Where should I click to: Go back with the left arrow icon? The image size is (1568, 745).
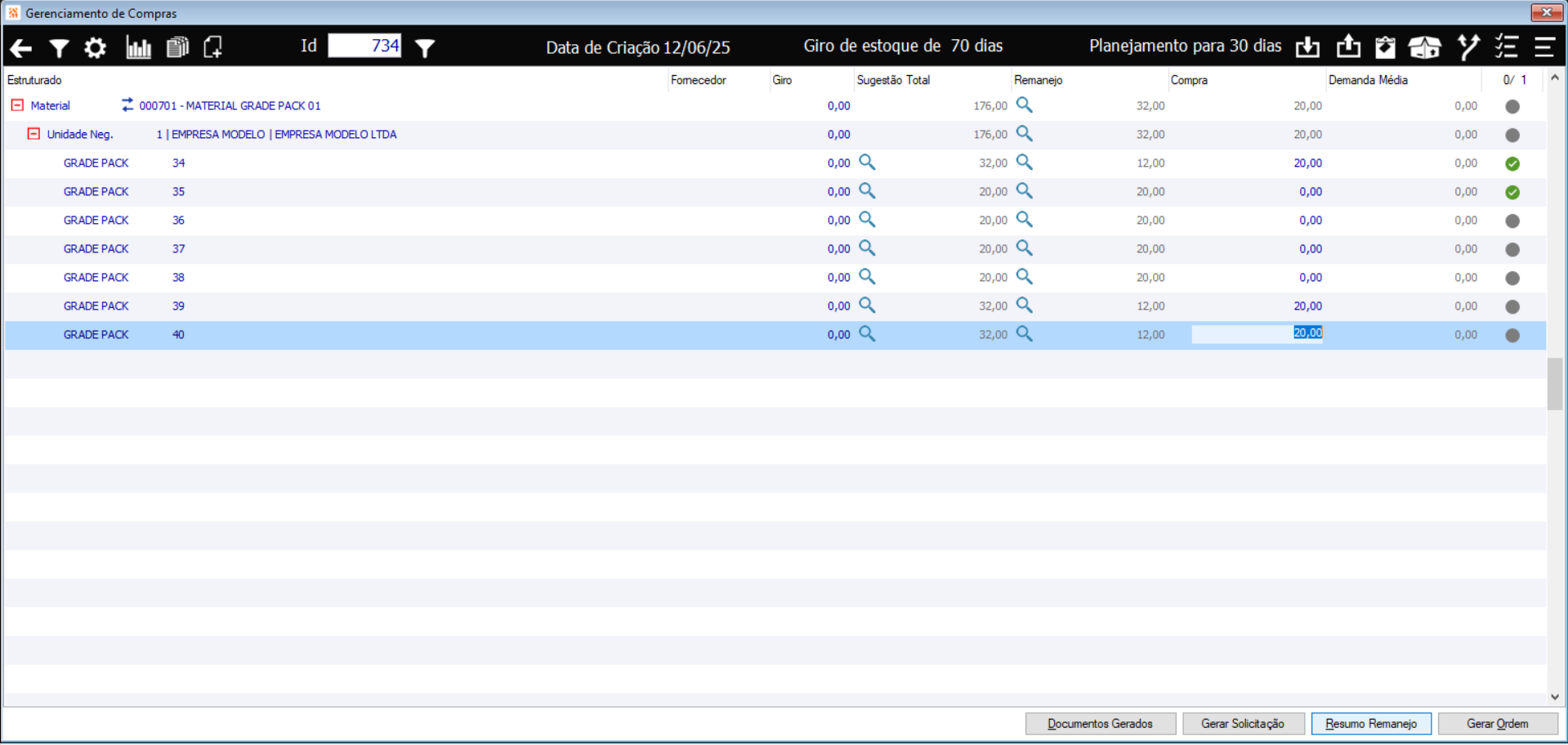pos(21,48)
